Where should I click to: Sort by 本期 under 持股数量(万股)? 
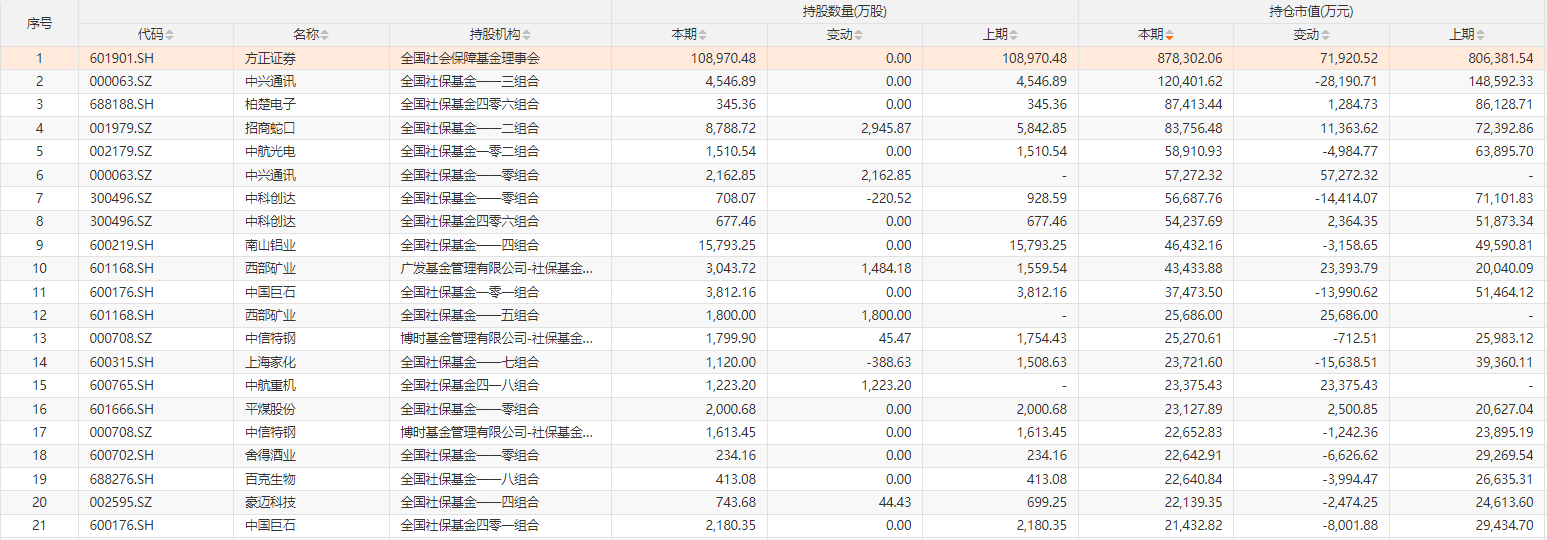(701, 35)
